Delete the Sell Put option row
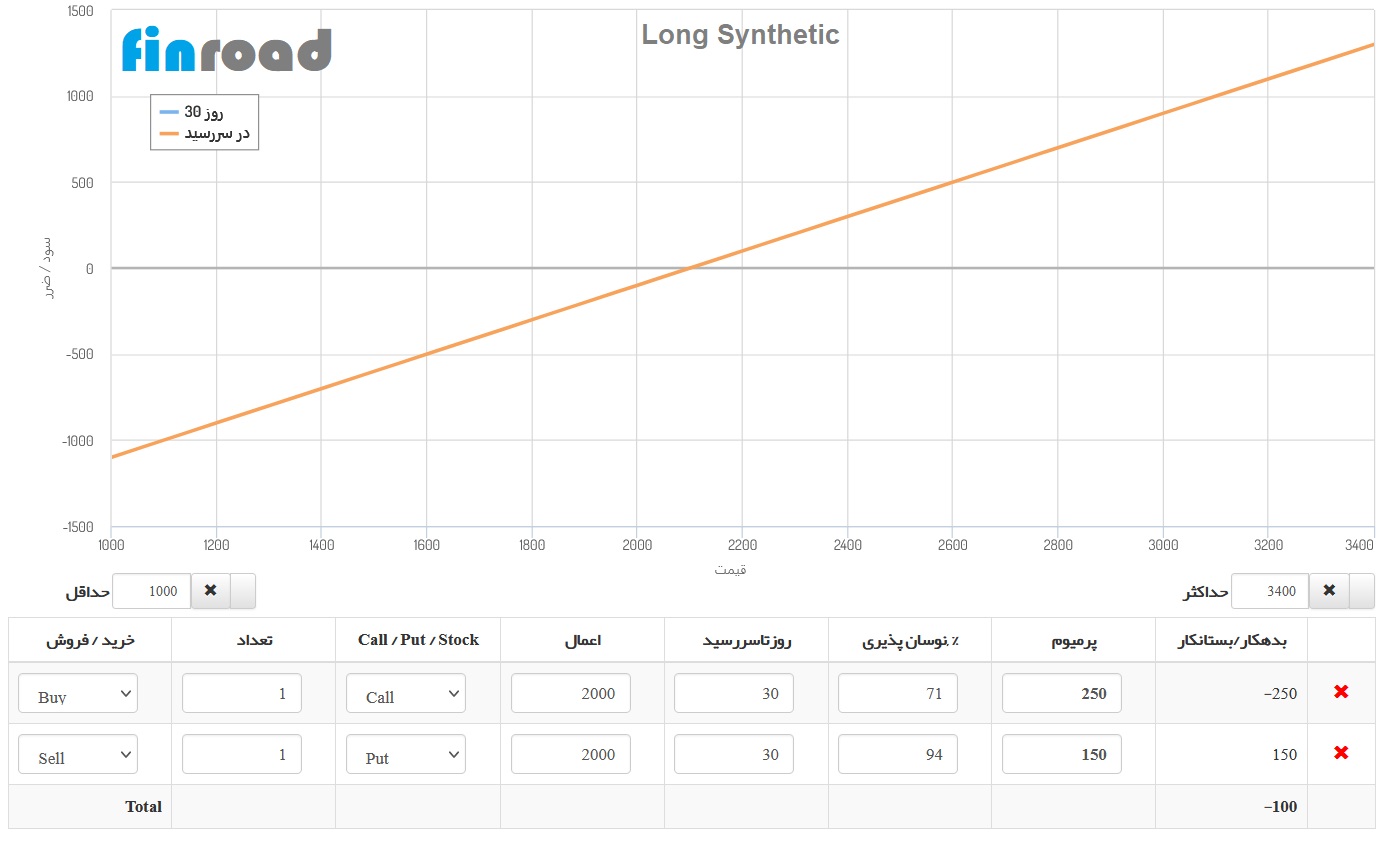Screen dimensions: 1380x842 pos(1341,753)
